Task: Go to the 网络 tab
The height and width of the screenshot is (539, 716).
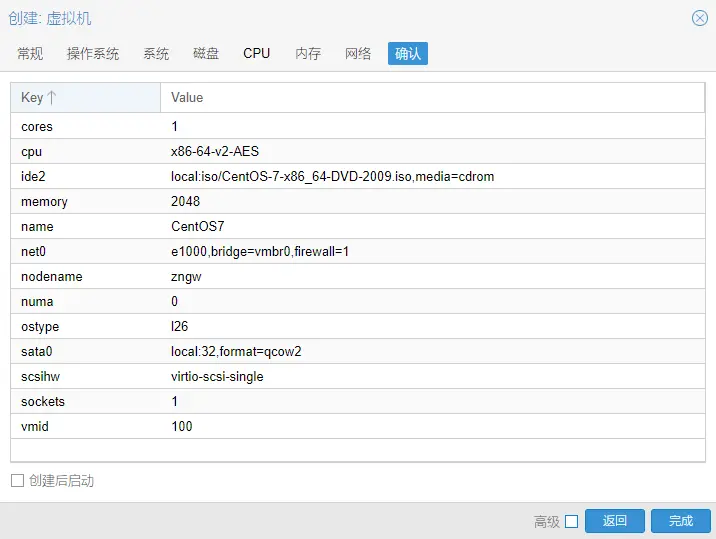Action: coord(358,54)
